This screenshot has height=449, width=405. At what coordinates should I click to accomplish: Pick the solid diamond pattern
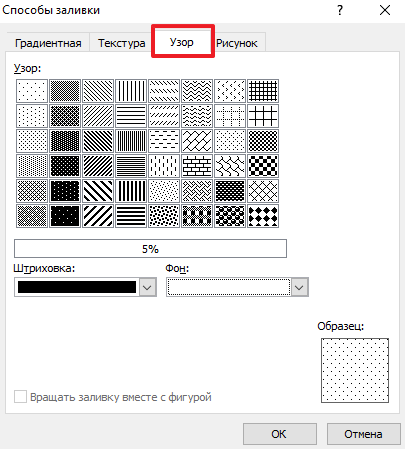263,216
